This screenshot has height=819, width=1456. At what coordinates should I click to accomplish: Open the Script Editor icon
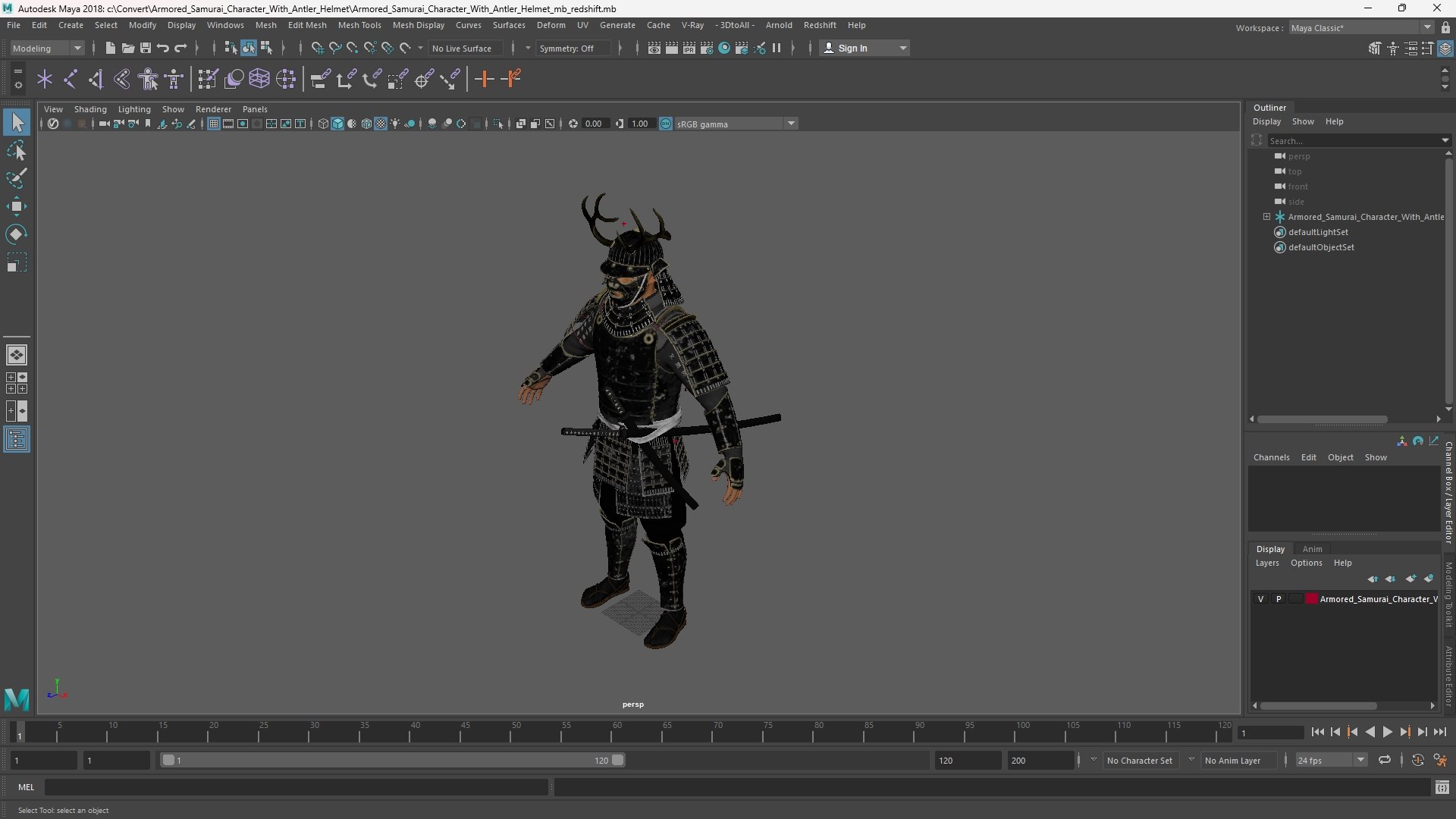click(x=1442, y=788)
